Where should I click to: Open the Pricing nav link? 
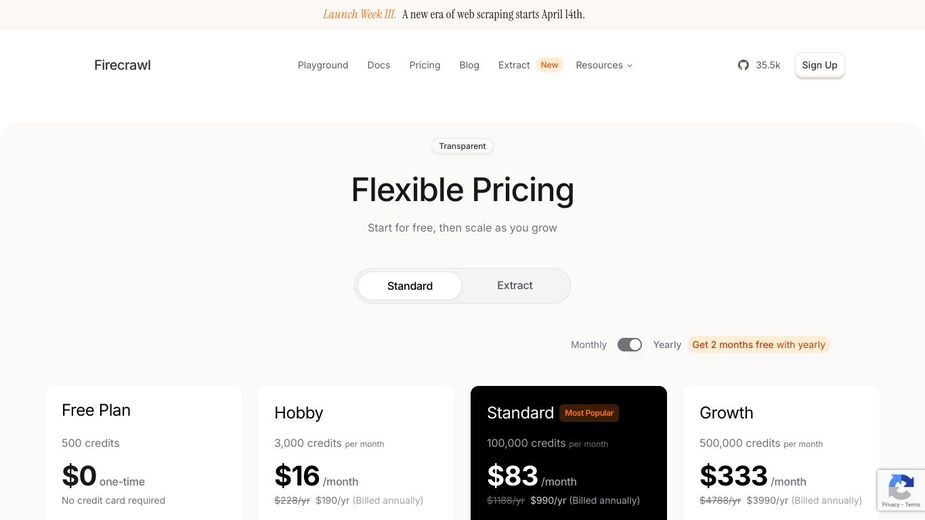click(425, 65)
